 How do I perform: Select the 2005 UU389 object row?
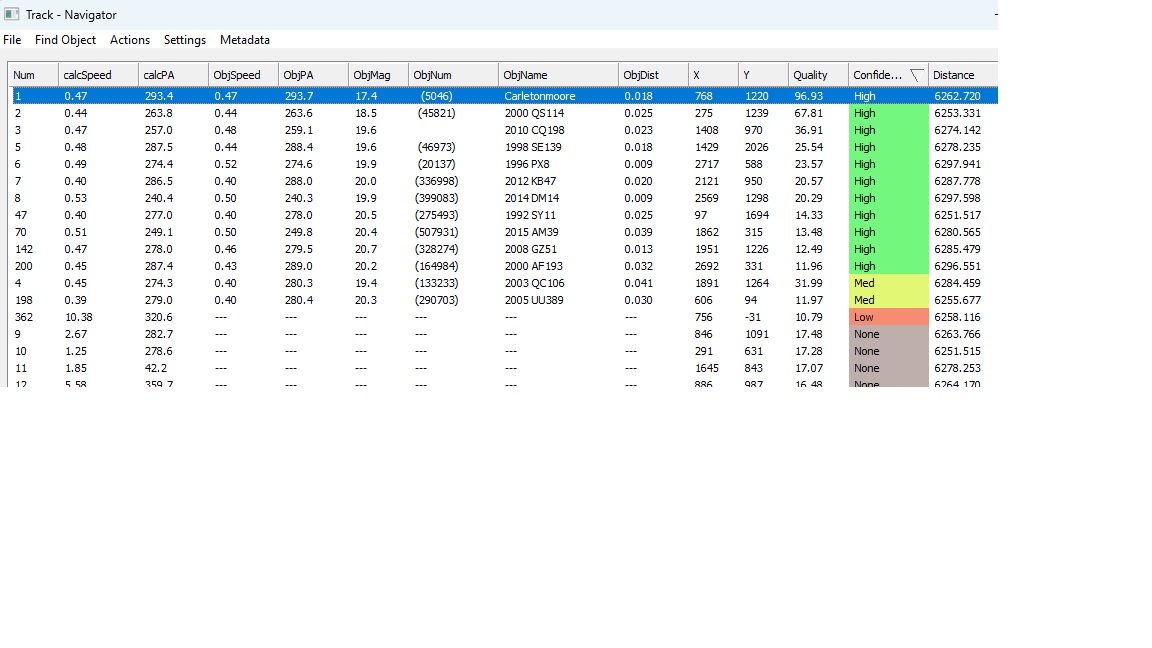503,300
